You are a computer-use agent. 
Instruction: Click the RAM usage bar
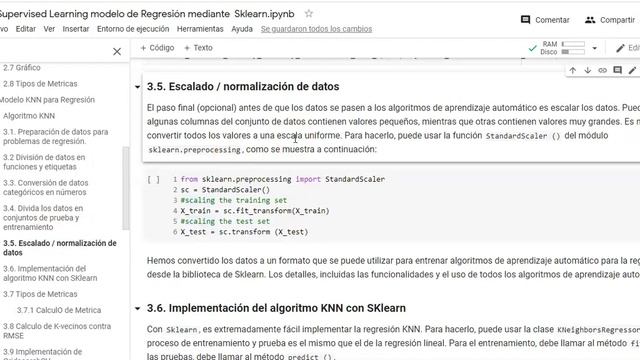573,44
